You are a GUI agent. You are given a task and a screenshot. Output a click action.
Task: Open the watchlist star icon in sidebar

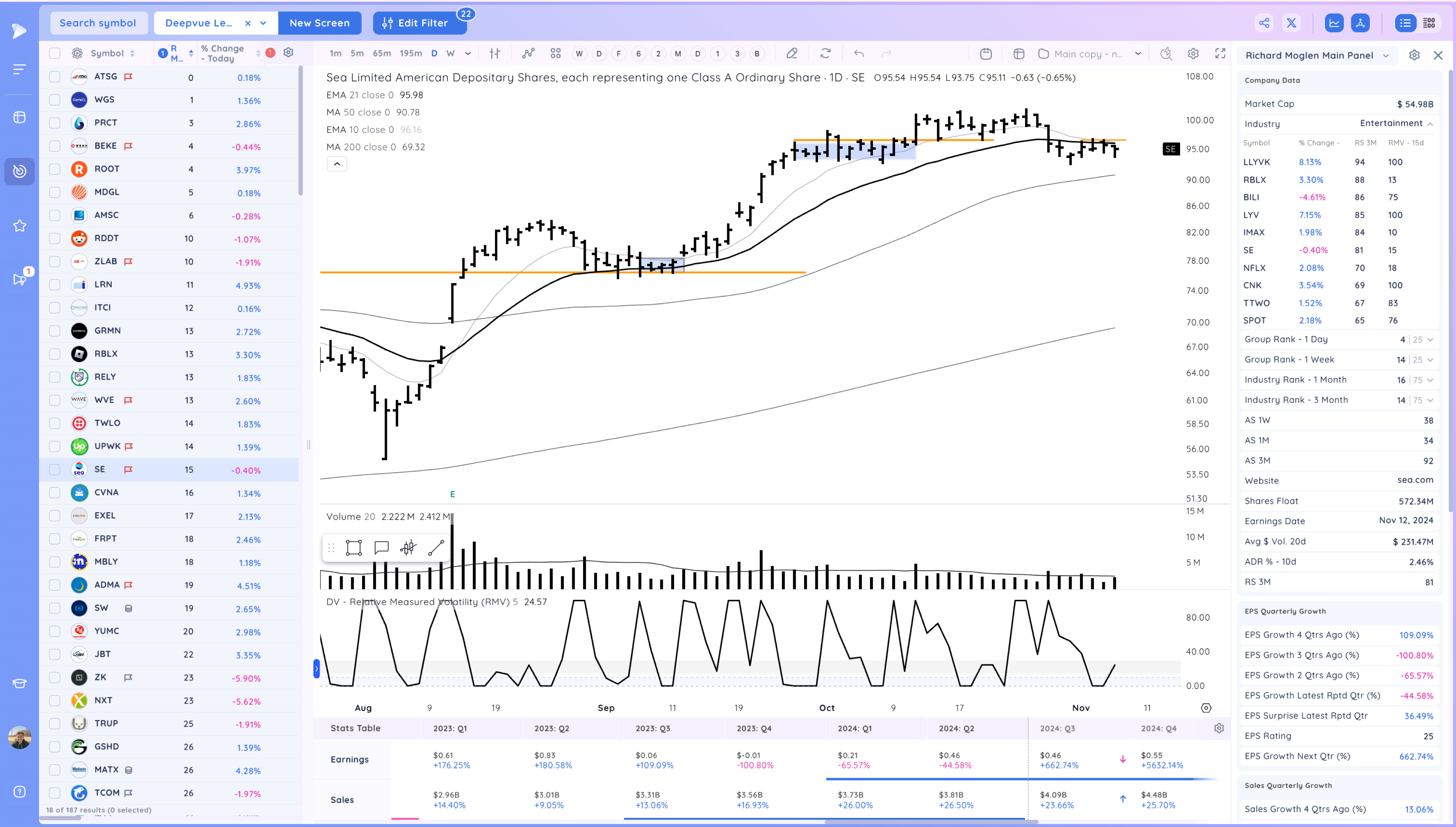[19, 225]
